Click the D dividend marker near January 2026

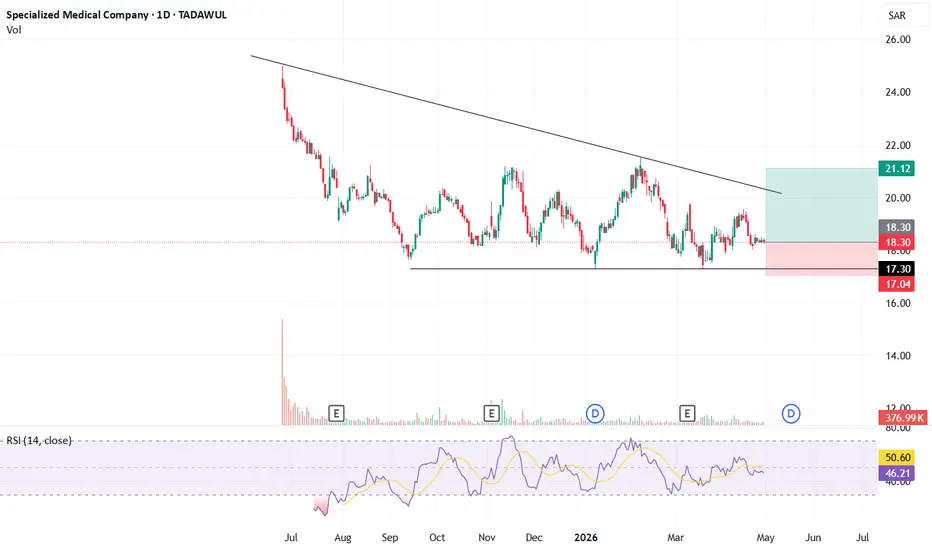coord(595,413)
